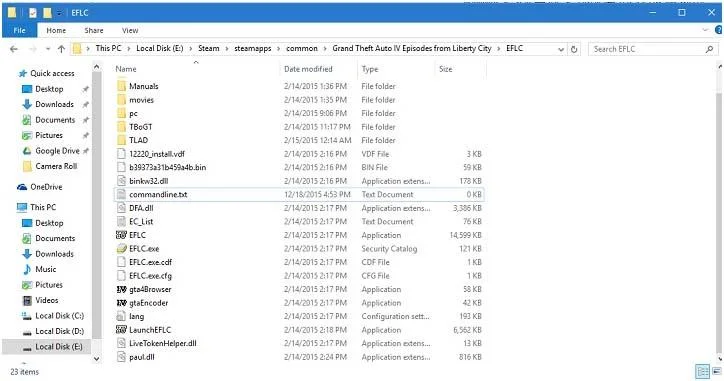Switch to Large icons view layout
724x381 pixels.
717,371
